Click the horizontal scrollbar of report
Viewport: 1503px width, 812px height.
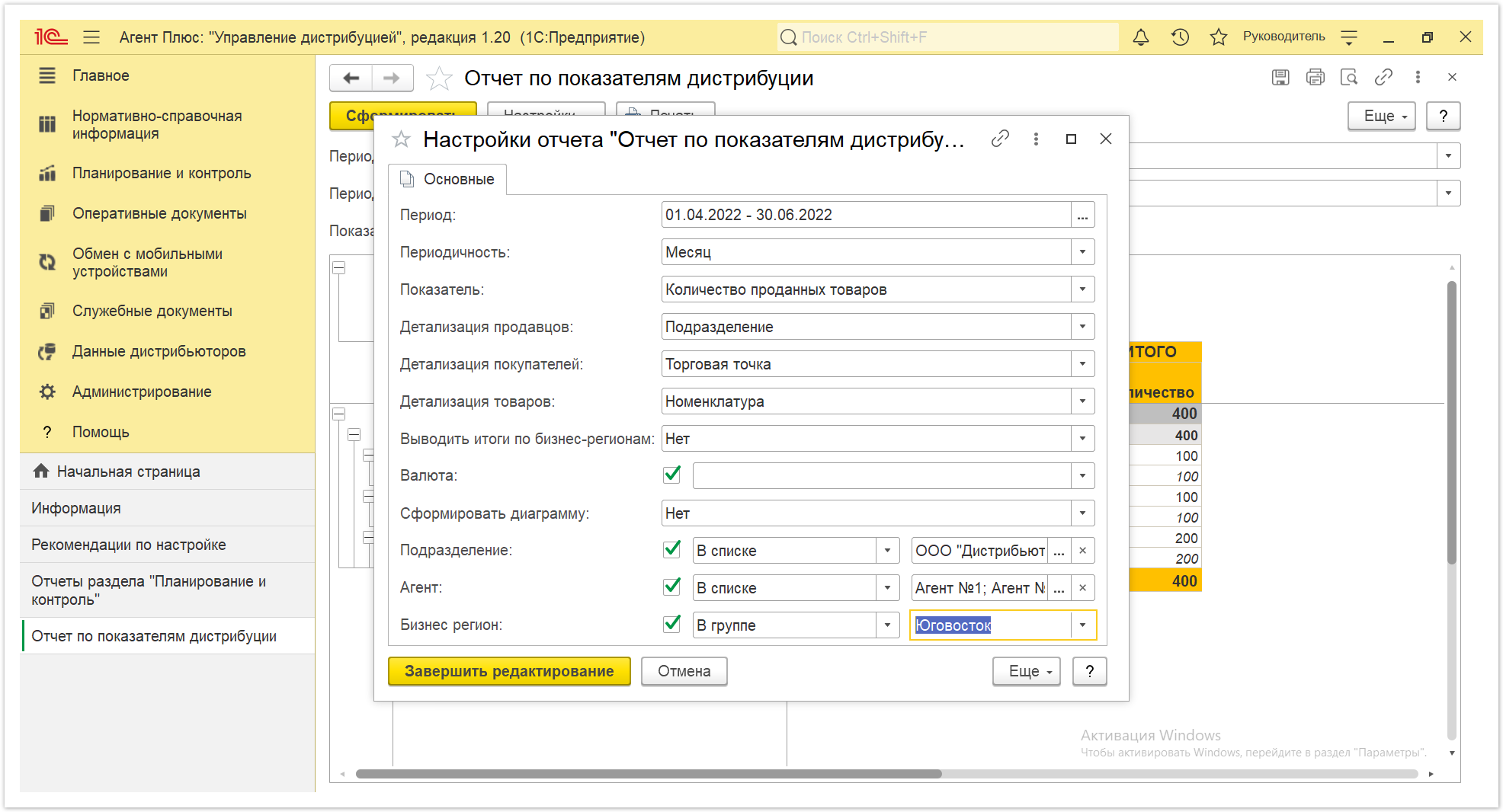click(649, 774)
